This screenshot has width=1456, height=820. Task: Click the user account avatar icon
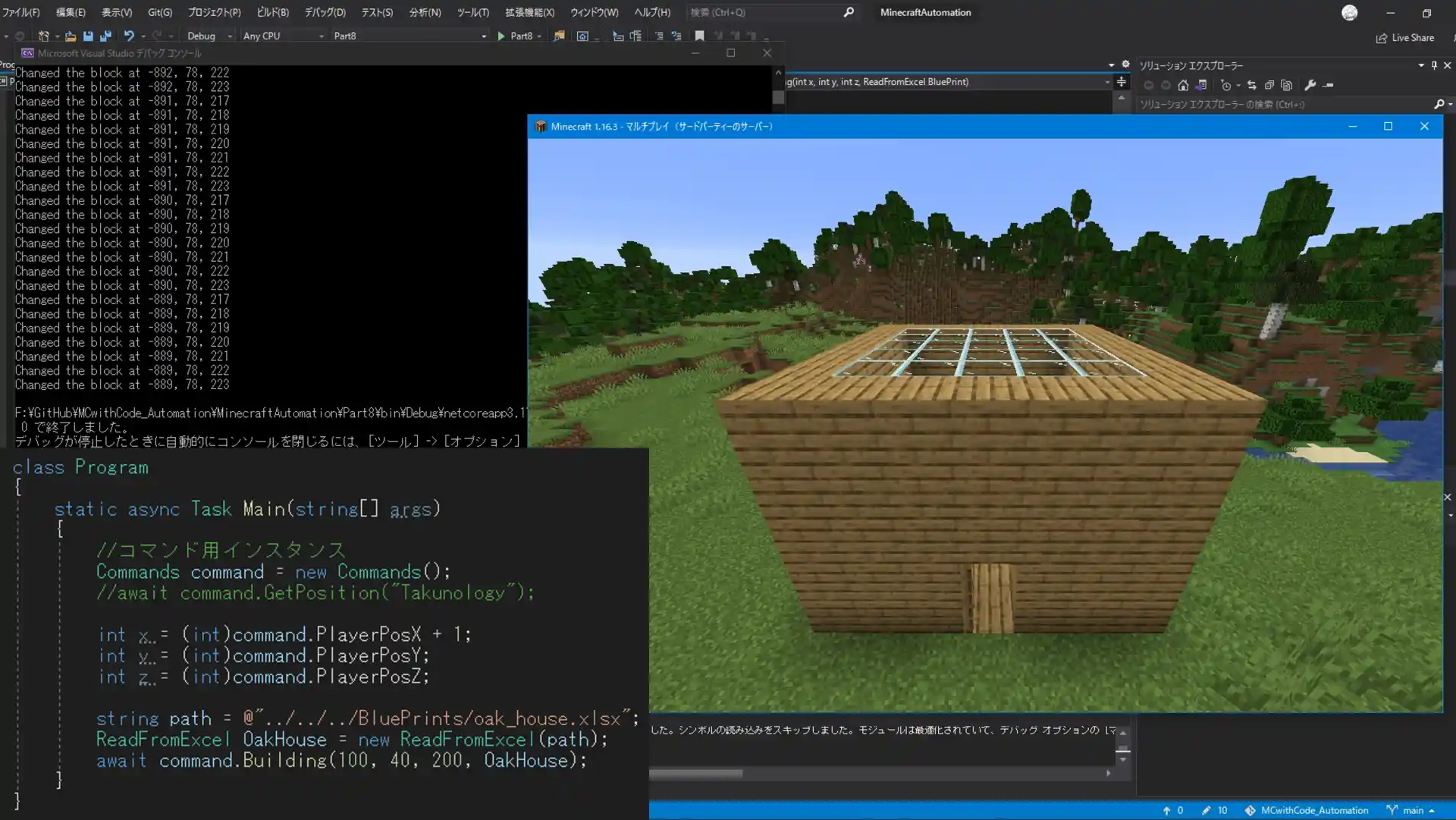tap(1349, 12)
